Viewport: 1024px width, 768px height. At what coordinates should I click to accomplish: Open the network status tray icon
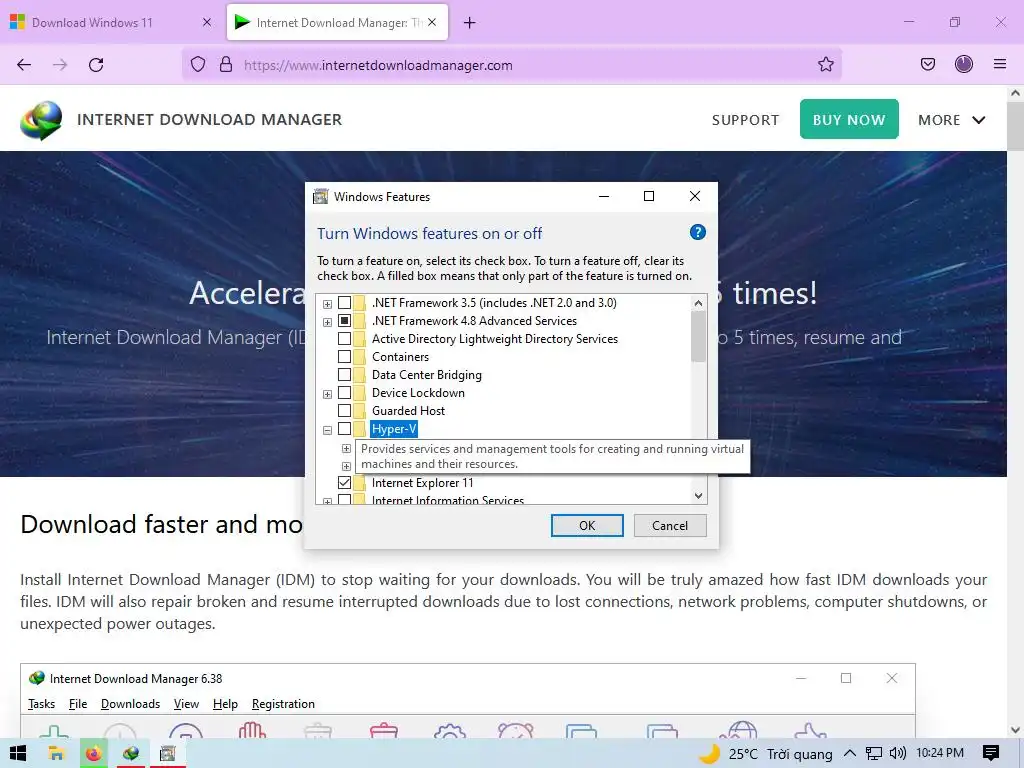click(874, 754)
